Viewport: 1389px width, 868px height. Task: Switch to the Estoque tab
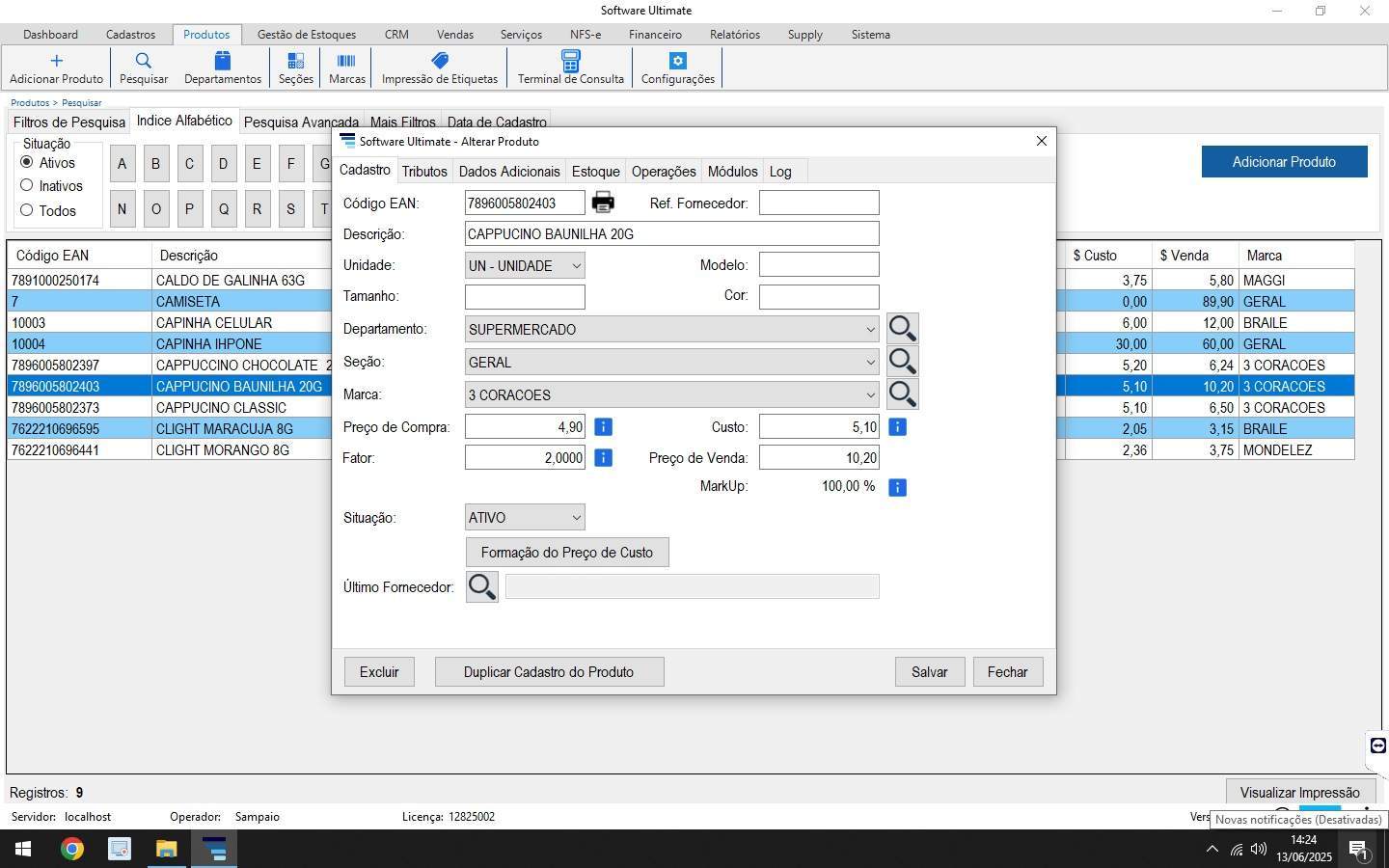pyautogui.click(x=595, y=172)
